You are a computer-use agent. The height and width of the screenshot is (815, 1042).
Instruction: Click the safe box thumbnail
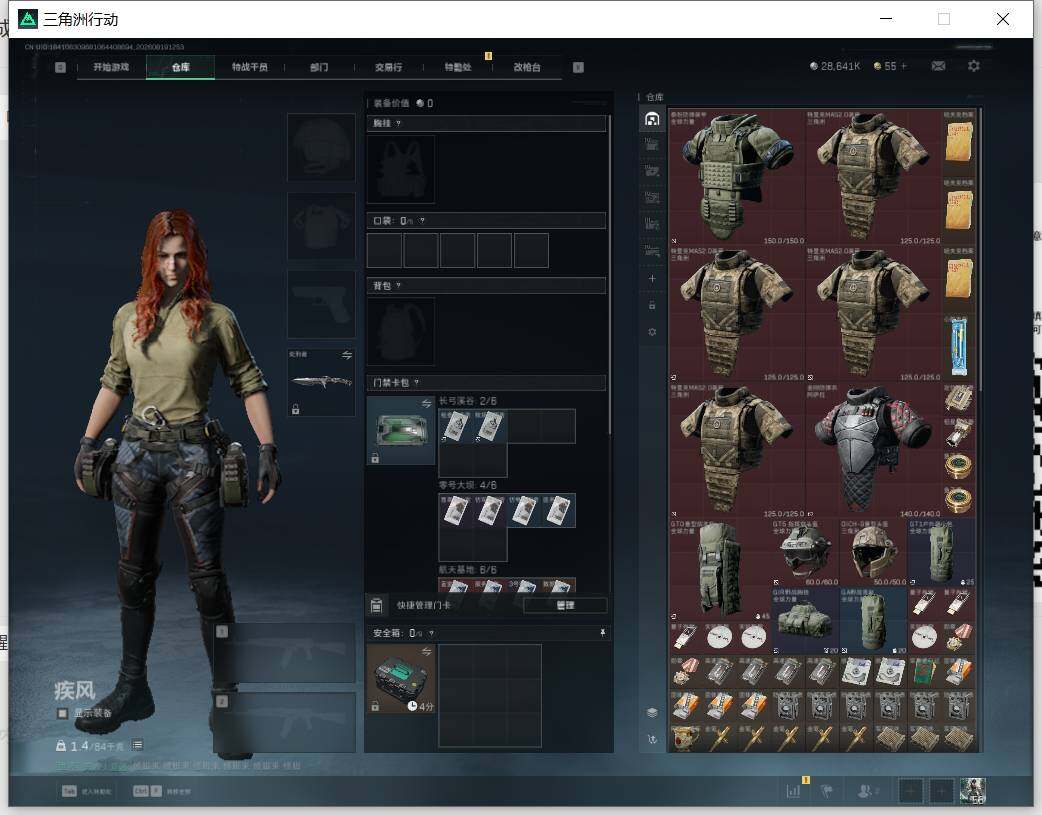[x=401, y=679]
